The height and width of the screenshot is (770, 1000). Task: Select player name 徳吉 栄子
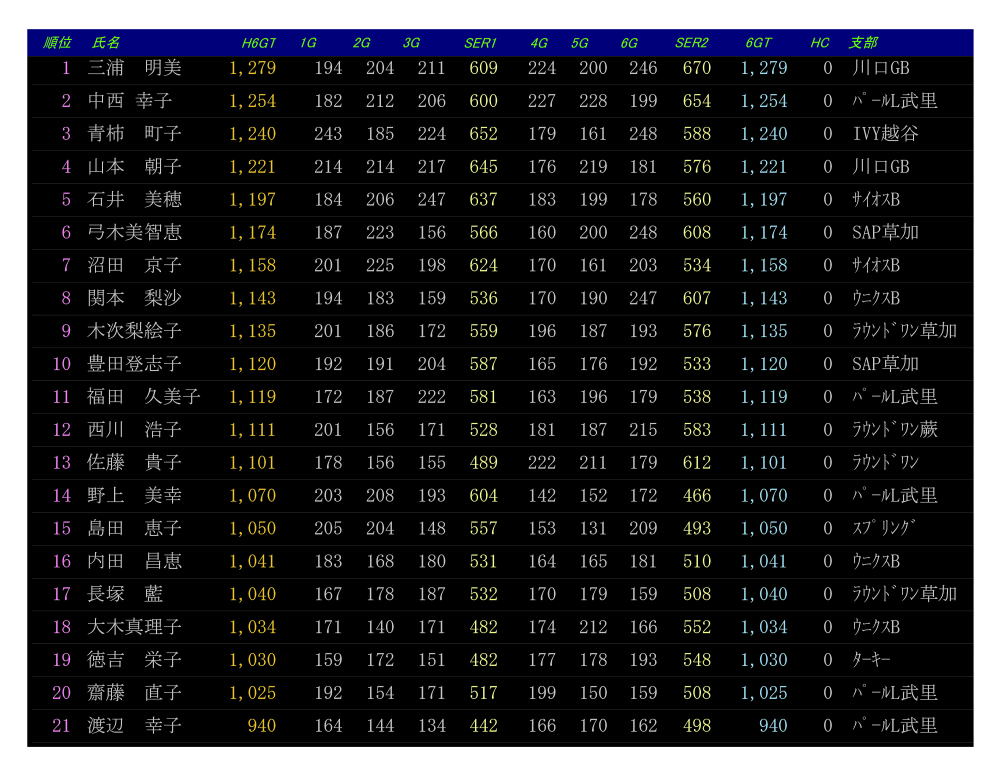point(135,660)
